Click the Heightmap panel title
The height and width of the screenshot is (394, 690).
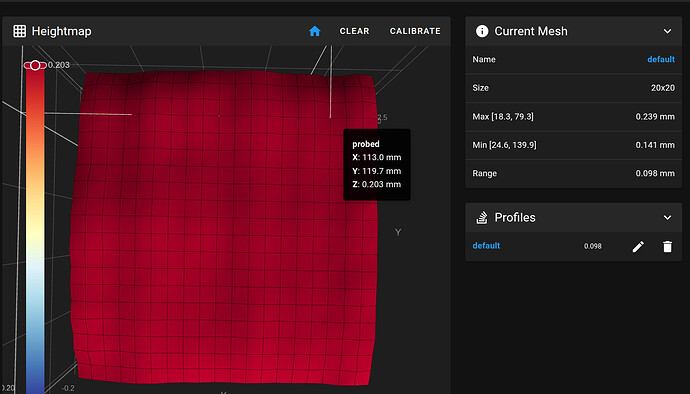point(62,31)
